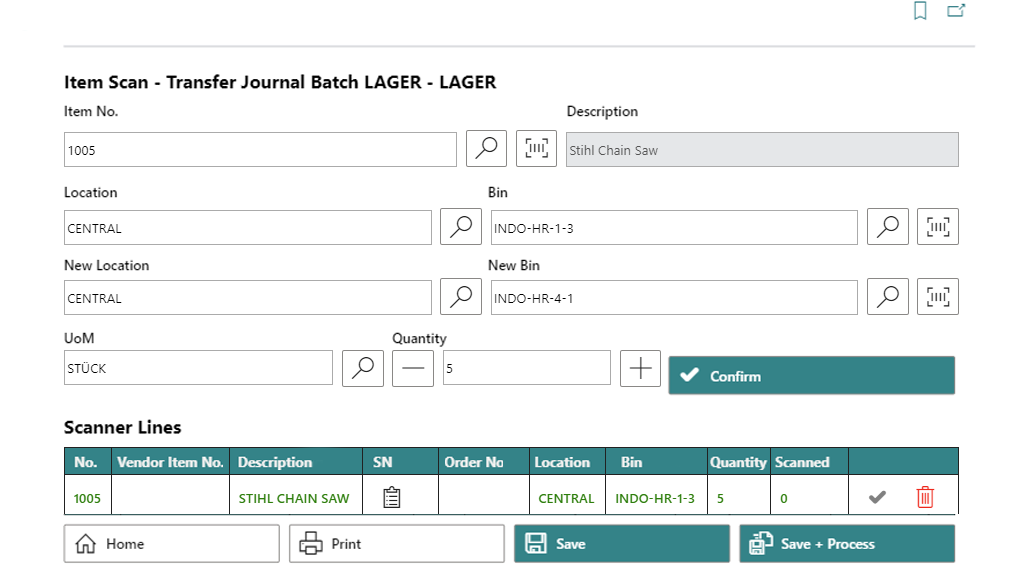Click checkmark icon on line 1005

pos(877,498)
